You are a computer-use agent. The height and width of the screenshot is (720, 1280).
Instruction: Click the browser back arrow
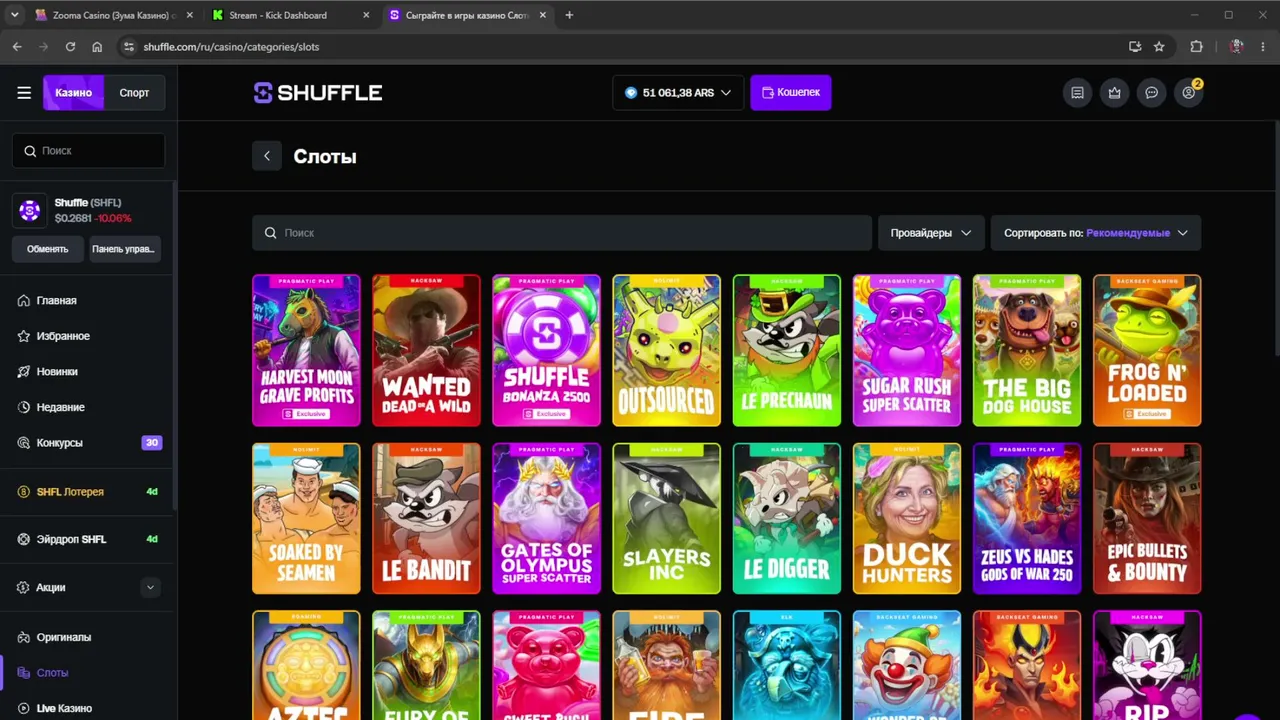[17, 47]
